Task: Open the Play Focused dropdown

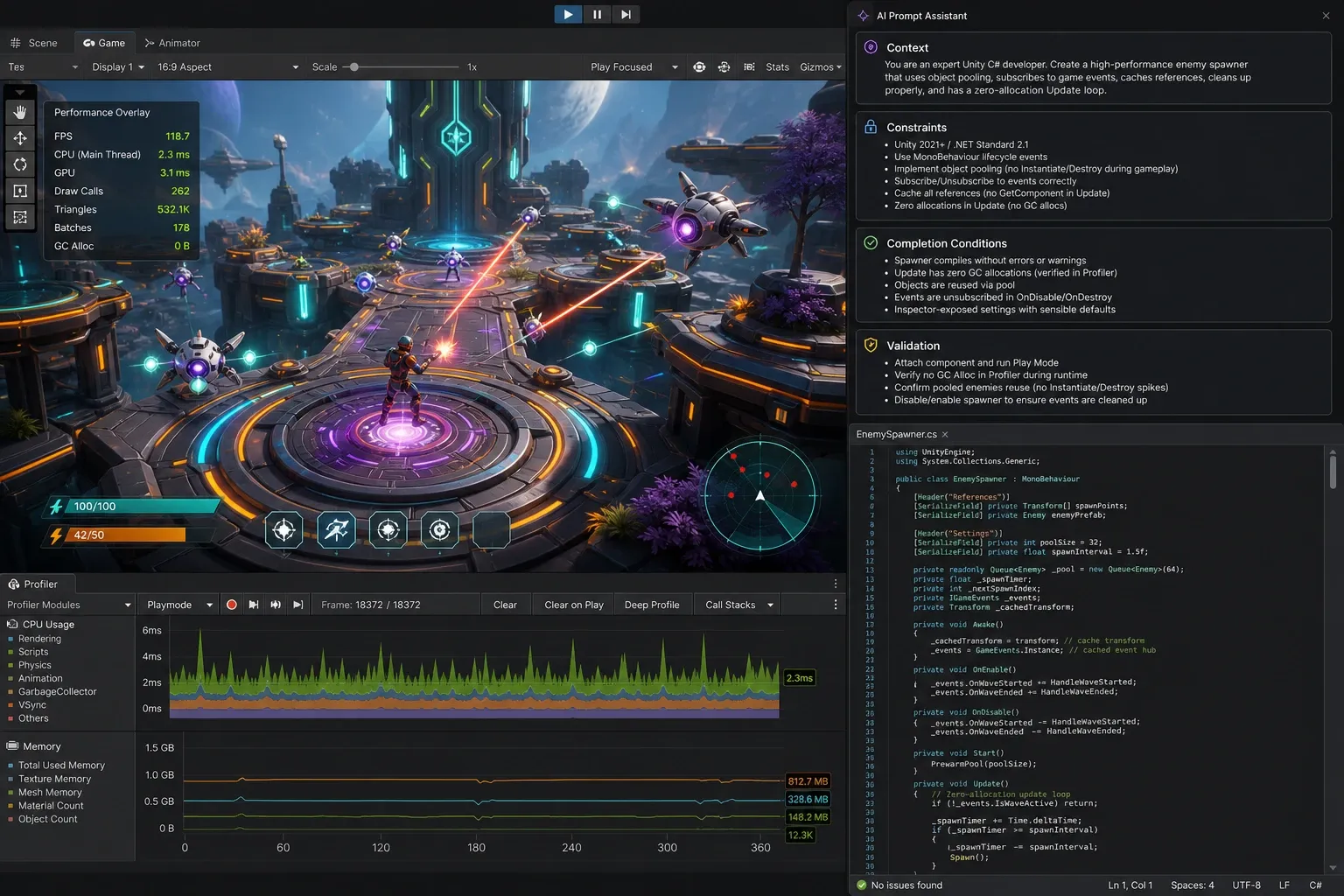Action: click(x=634, y=67)
